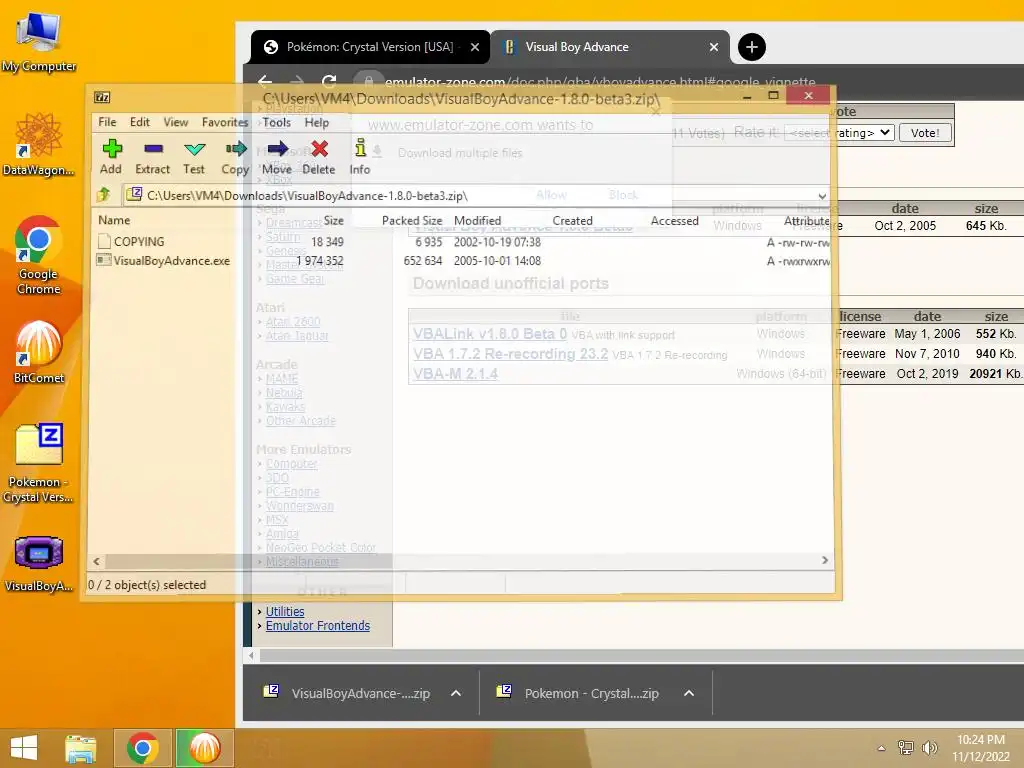Open BitComet from the taskbar

point(204,748)
